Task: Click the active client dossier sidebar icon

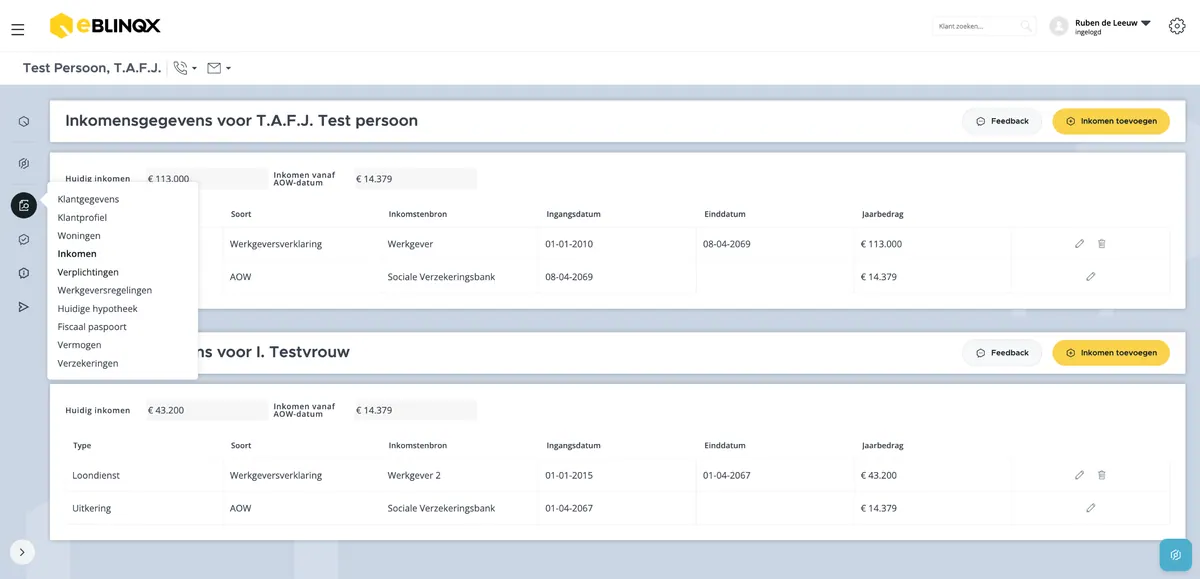Action: 24,205
